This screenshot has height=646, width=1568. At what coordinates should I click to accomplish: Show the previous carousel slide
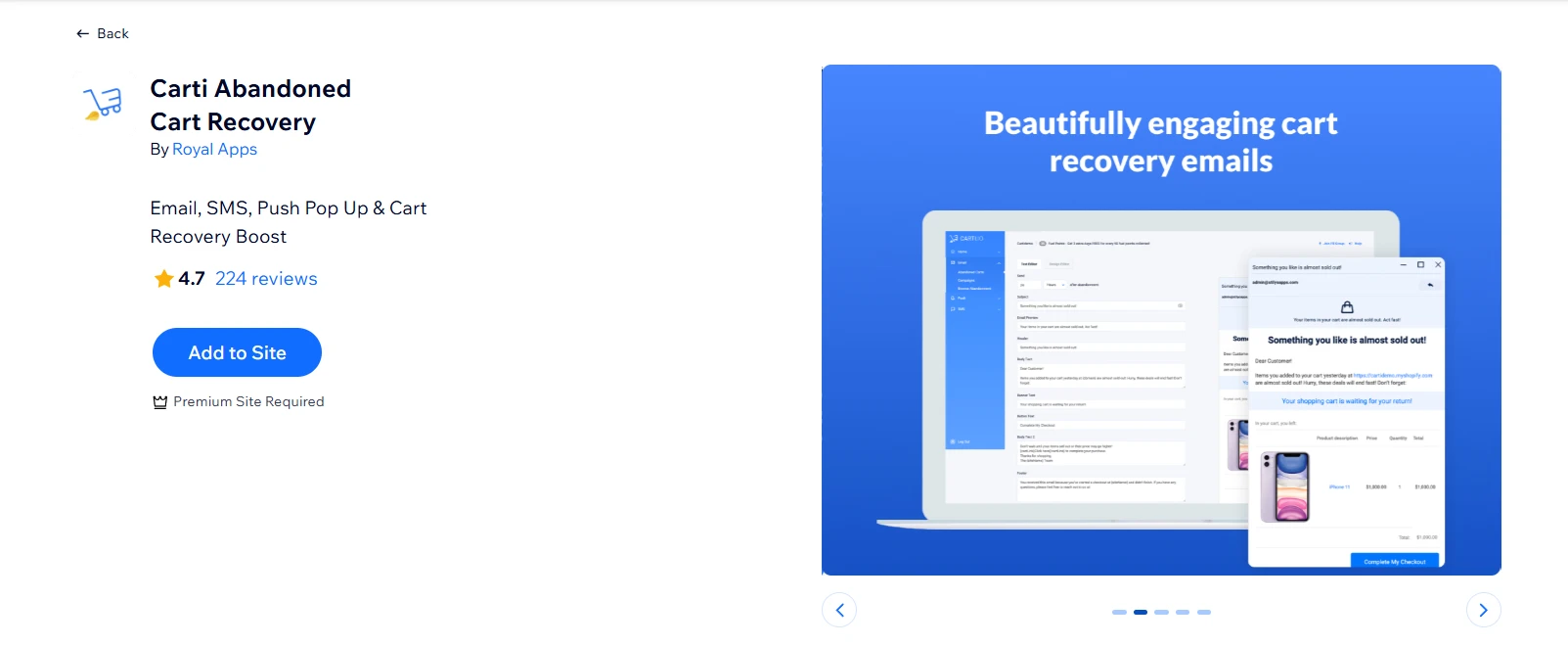point(839,610)
